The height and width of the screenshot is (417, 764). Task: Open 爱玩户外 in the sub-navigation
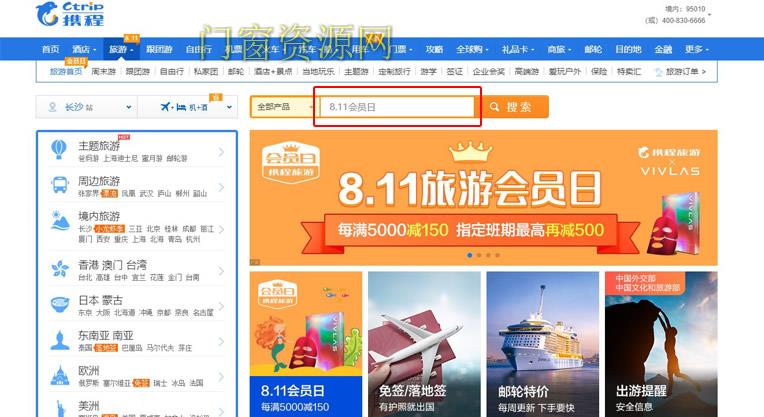point(565,72)
